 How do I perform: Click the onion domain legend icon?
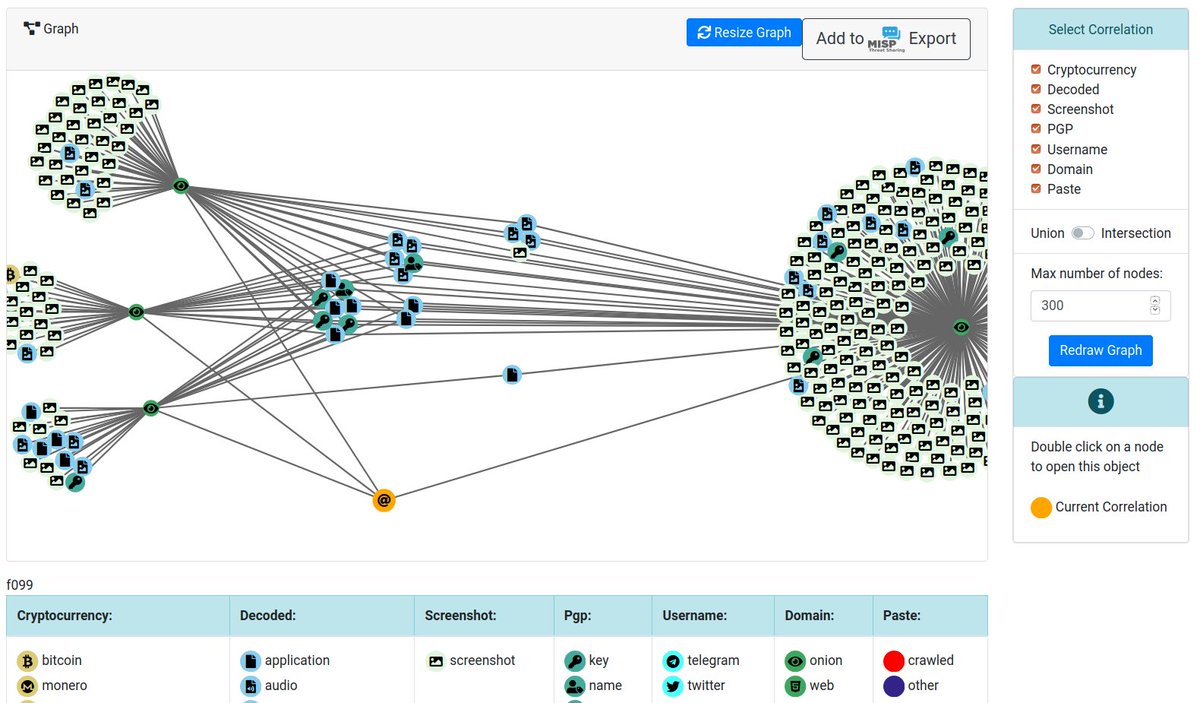[x=795, y=661]
